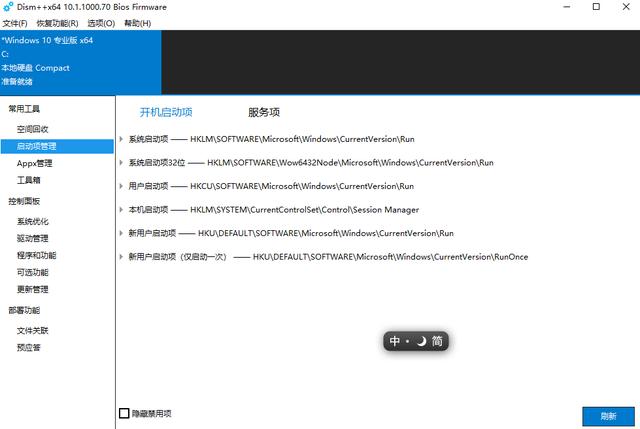Click the 刷新 refresh button
The height and width of the screenshot is (429, 640).
click(x=608, y=416)
